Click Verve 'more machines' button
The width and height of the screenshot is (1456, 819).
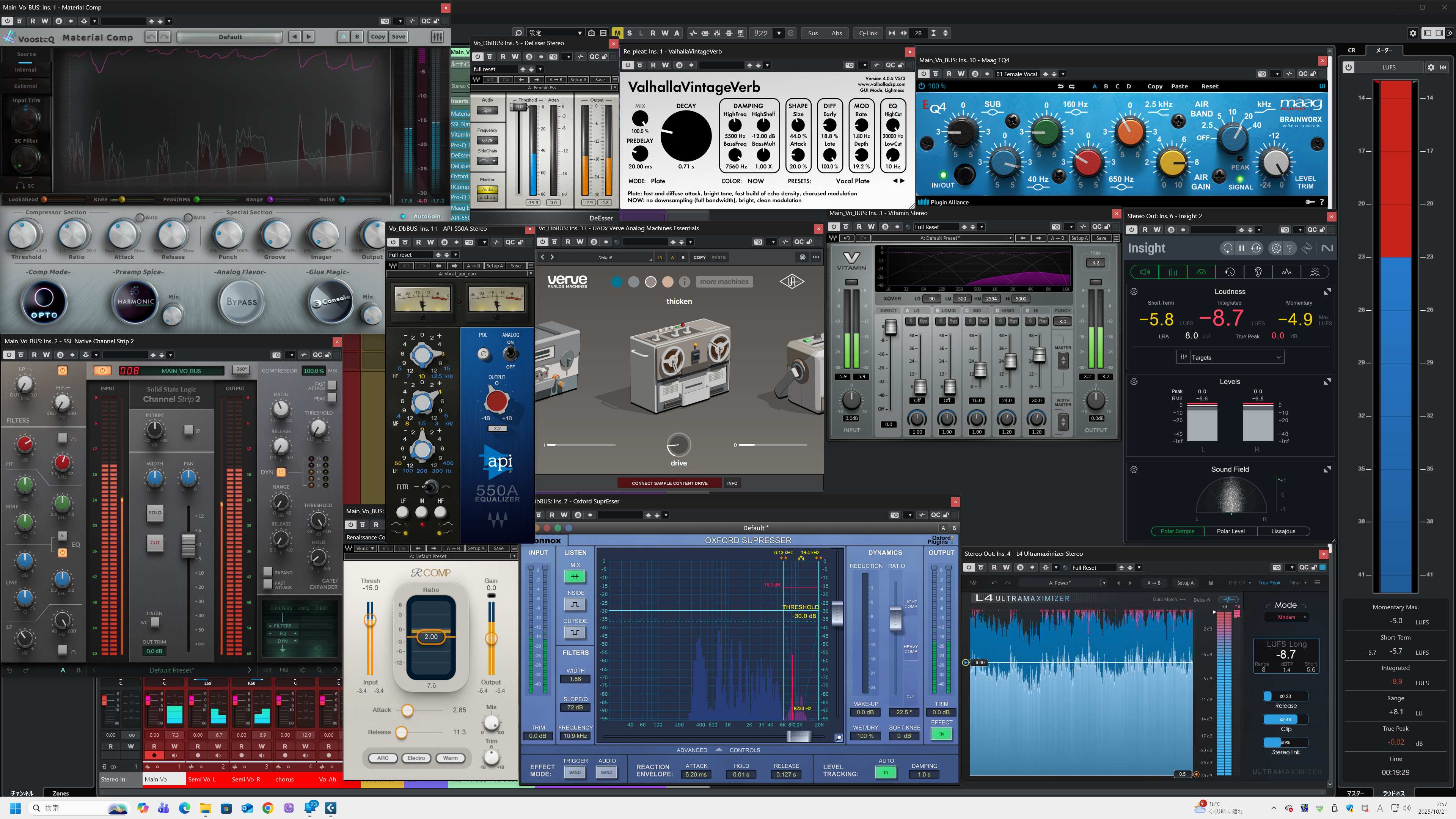[x=724, y=281]
